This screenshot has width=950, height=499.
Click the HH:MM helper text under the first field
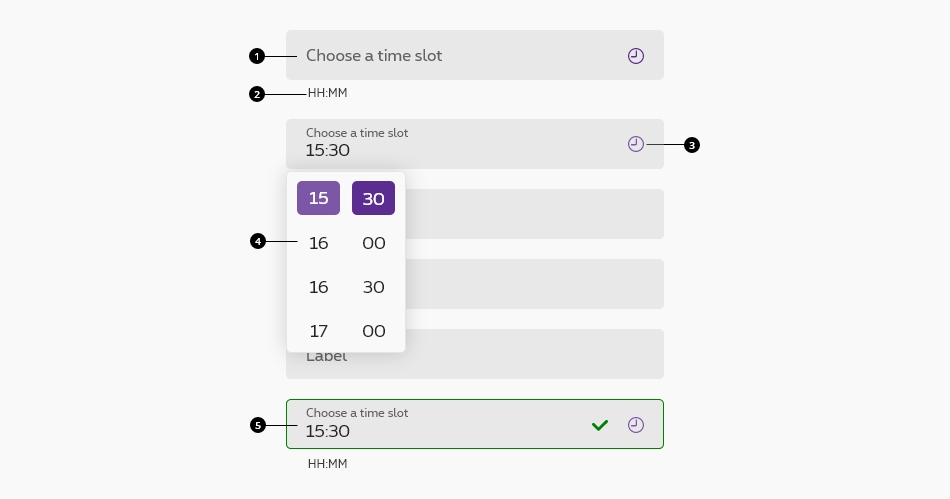point(327,94)
